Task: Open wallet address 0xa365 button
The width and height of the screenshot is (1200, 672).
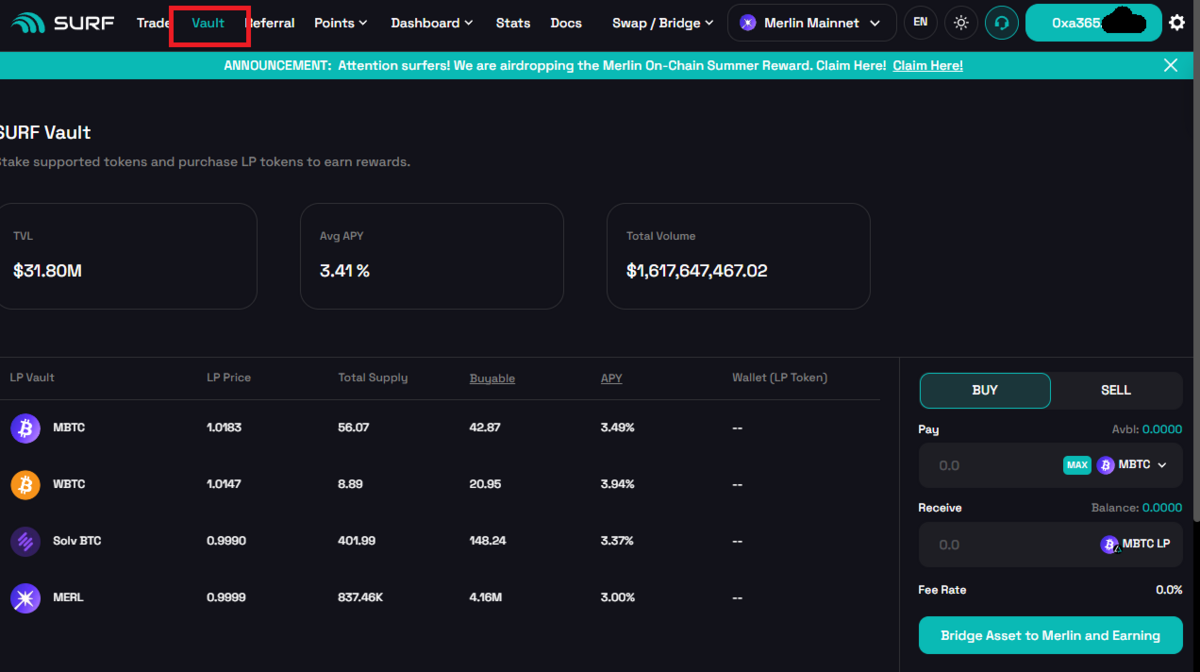Action: click(1092, 23)
